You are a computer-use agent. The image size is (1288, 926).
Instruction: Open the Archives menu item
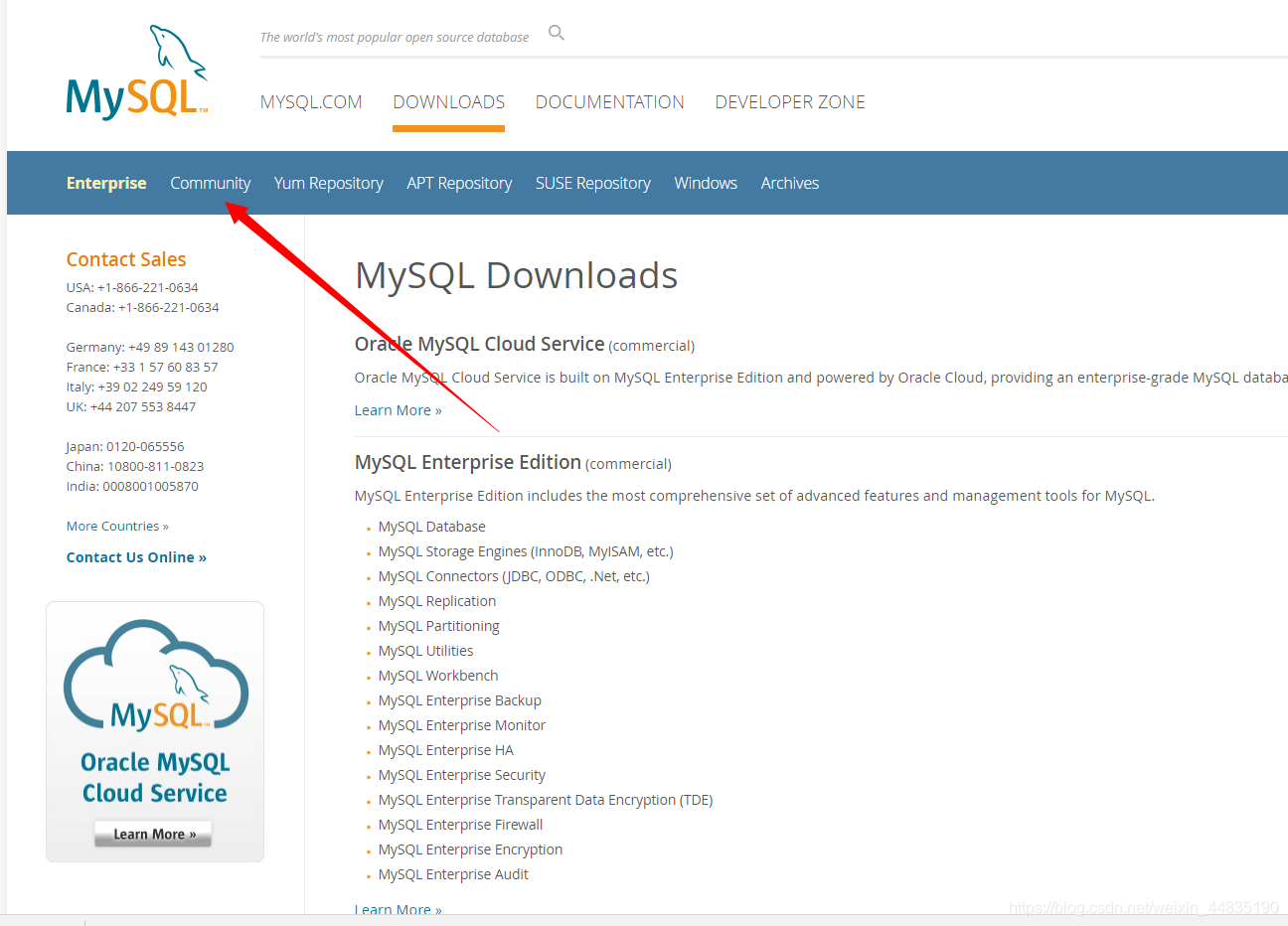tap(790, 183)
